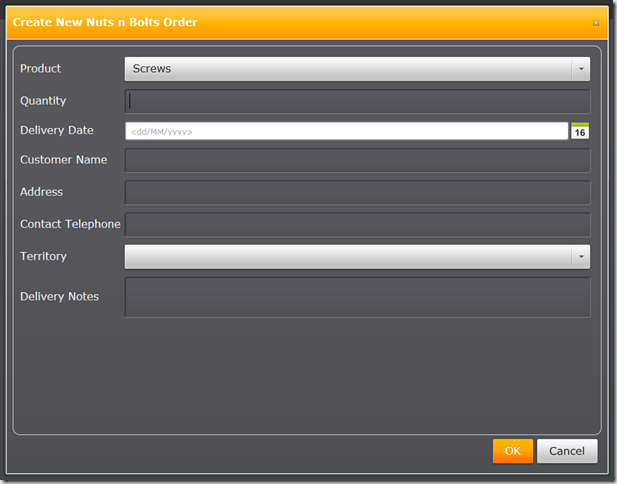Click the Territory label
Viewport: 617px width, 484px height.
coord(43,257)
